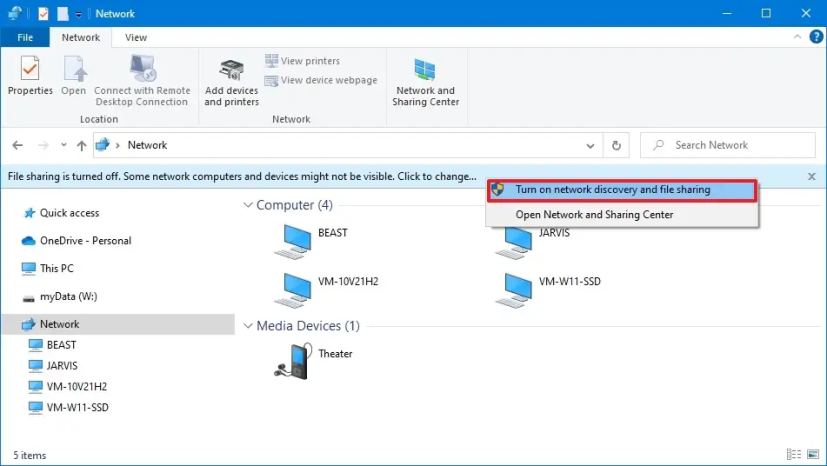Go up one level with up arrow
Viewport: 827px width, 466px height.
[81, 145]
